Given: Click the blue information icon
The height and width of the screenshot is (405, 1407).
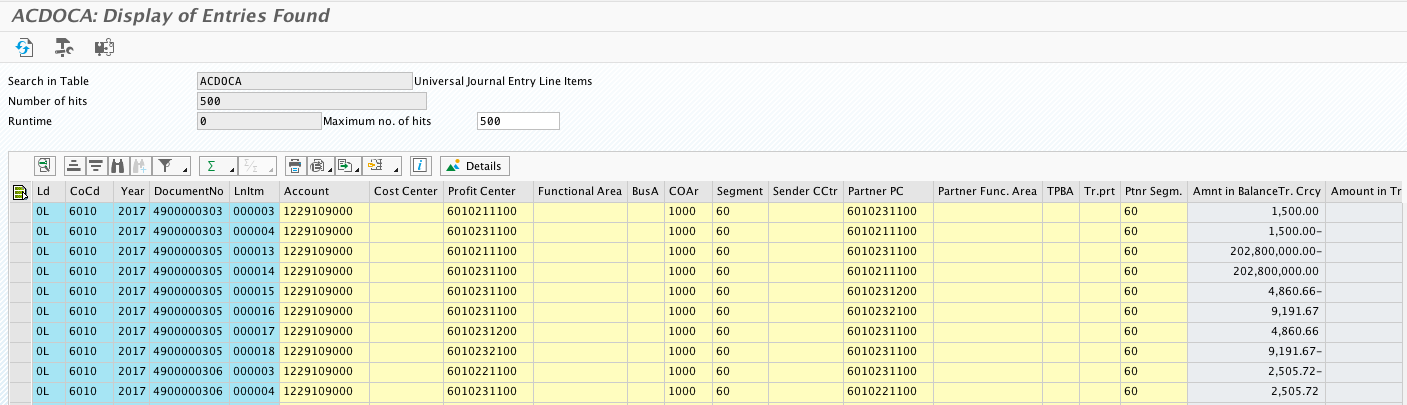Looking at the screenshot, I should 421,166.
